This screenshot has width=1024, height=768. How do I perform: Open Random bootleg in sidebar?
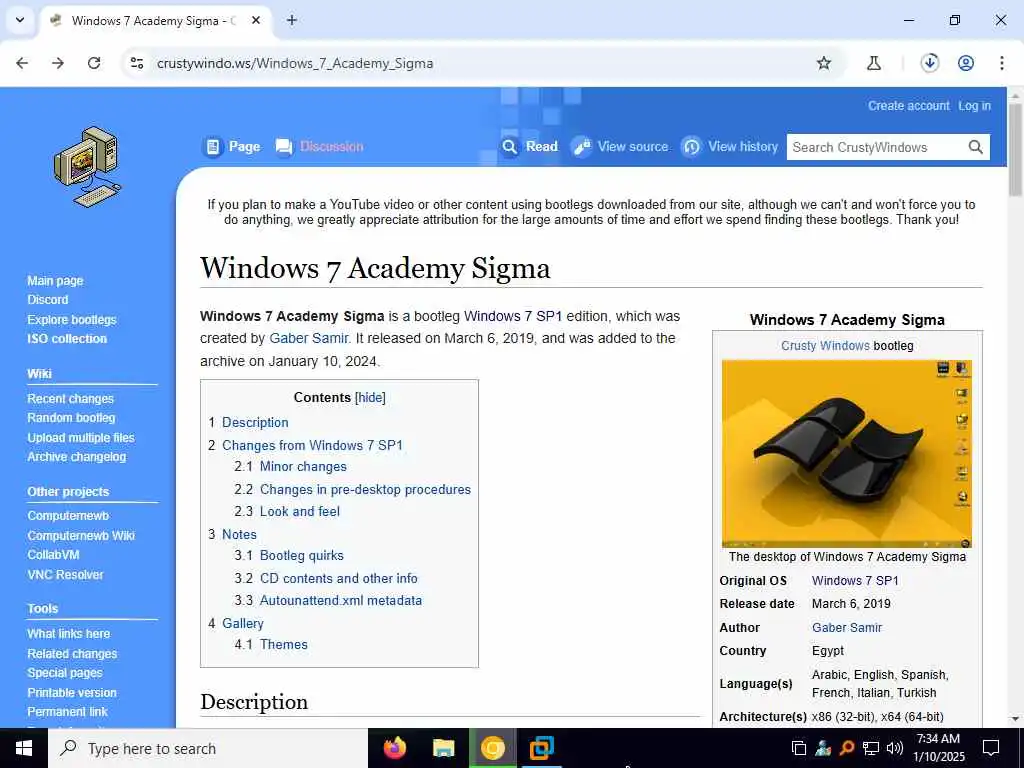(x=71, y=418)
